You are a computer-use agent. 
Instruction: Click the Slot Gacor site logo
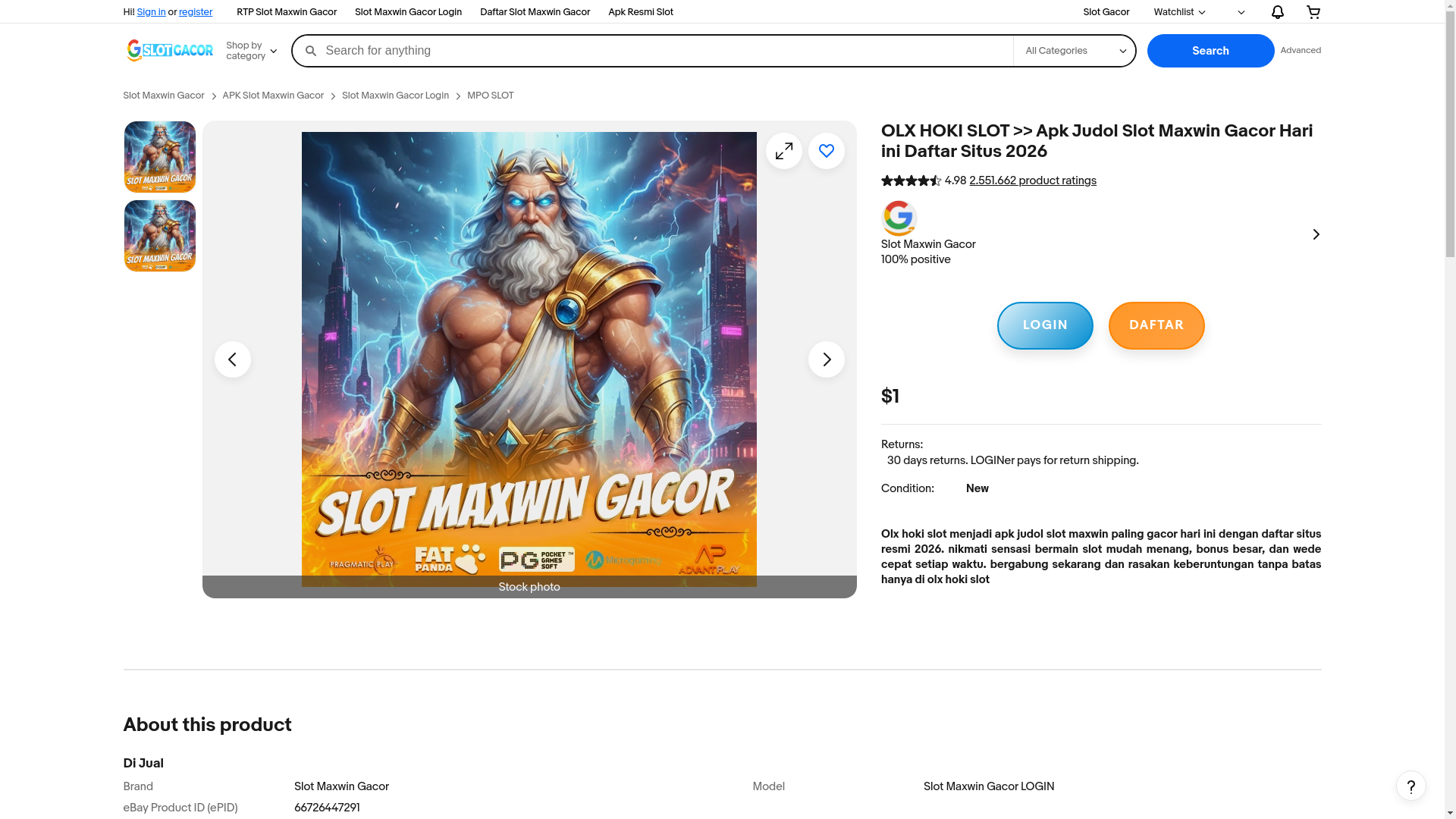[x=170, y=50]
